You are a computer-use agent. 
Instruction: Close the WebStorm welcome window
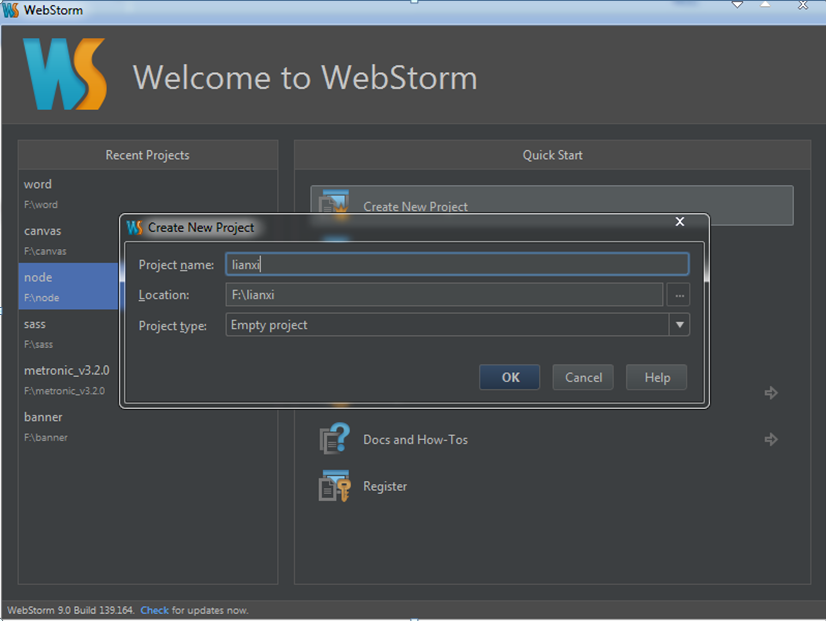click(803, 5)
